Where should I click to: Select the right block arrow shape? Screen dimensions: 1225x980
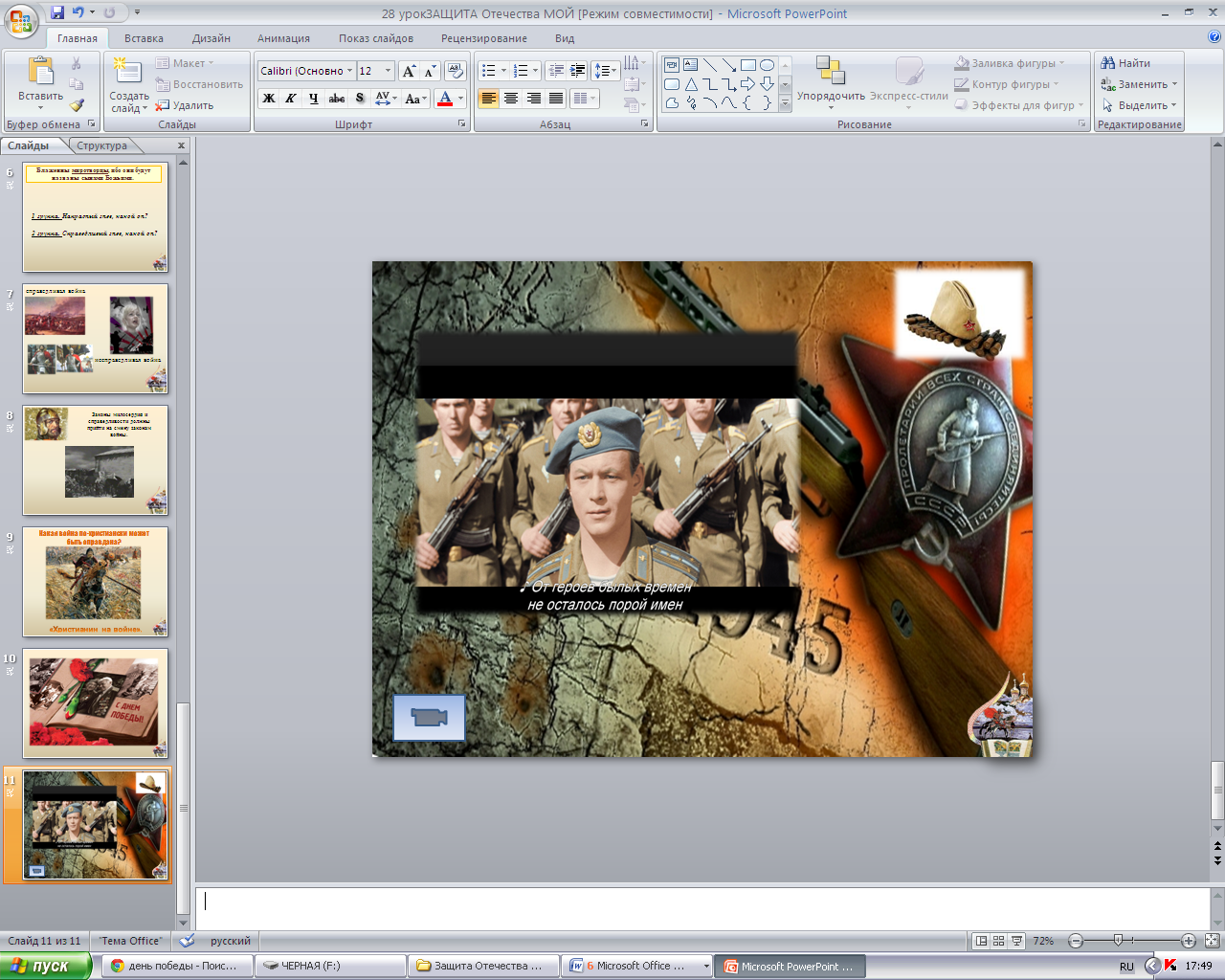point(748,84)
